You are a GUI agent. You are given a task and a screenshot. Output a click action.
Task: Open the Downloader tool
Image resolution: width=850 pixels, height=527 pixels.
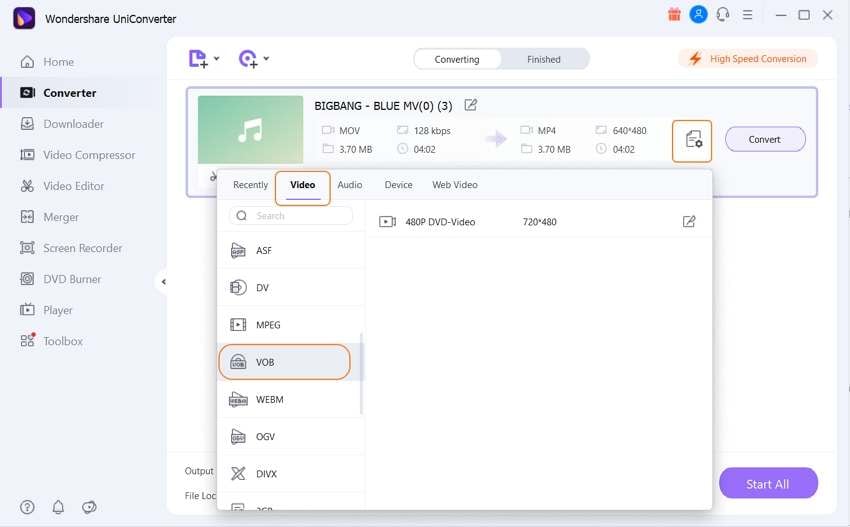(61, 124)
